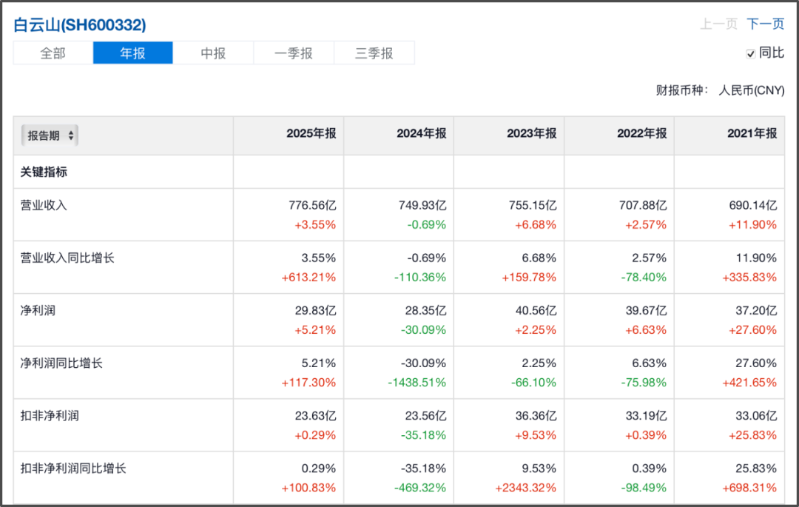Image resolution: width=799 pixels, height=507 pixels.
Task: Click the +117.30% change value
Action: coord(309,383)
